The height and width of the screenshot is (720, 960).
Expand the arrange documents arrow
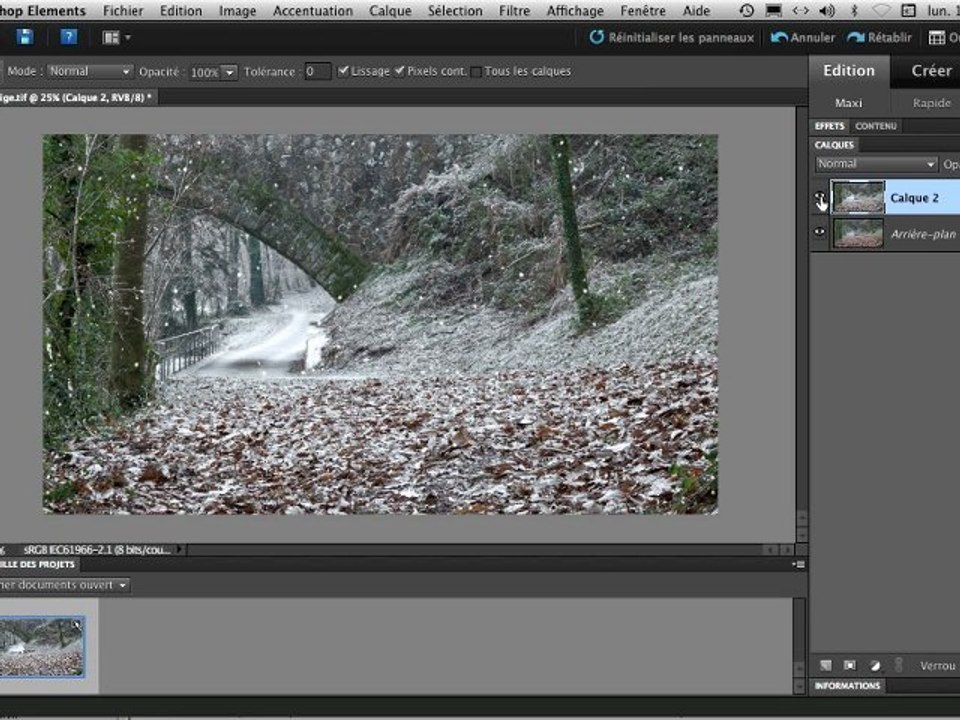click(128, 37)
